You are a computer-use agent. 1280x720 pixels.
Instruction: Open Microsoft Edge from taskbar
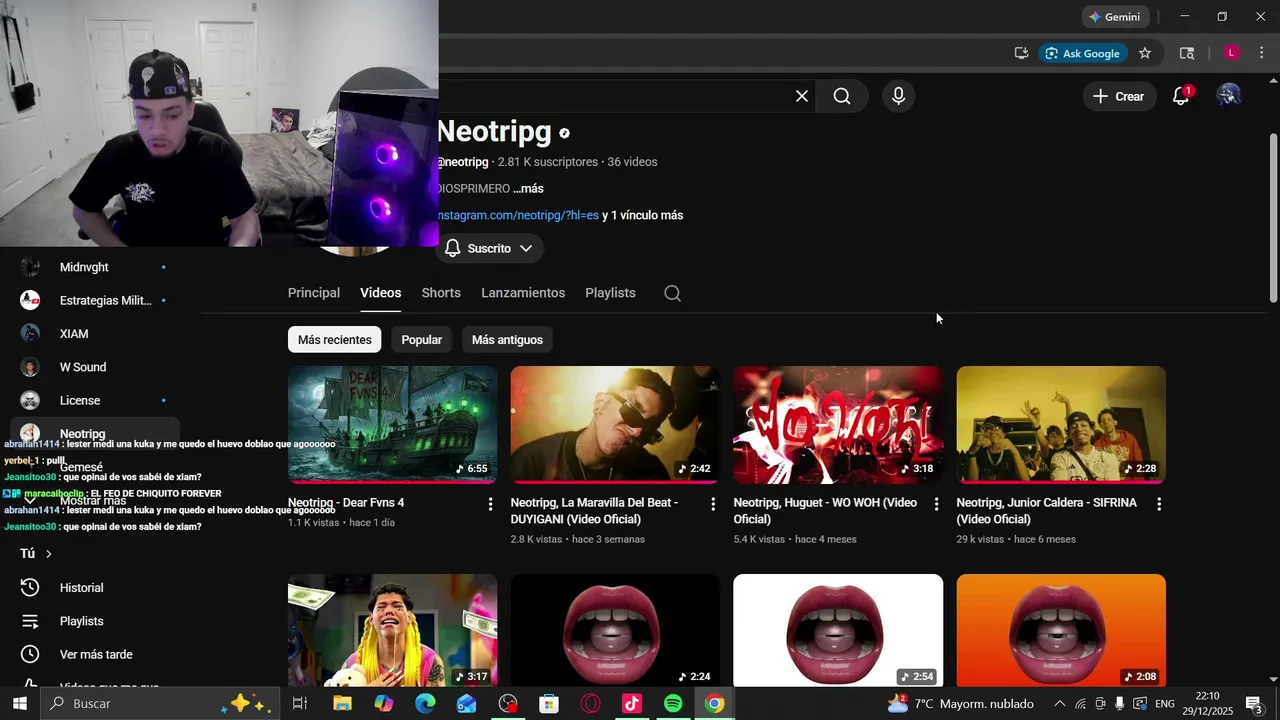click(x=425, y=704)
